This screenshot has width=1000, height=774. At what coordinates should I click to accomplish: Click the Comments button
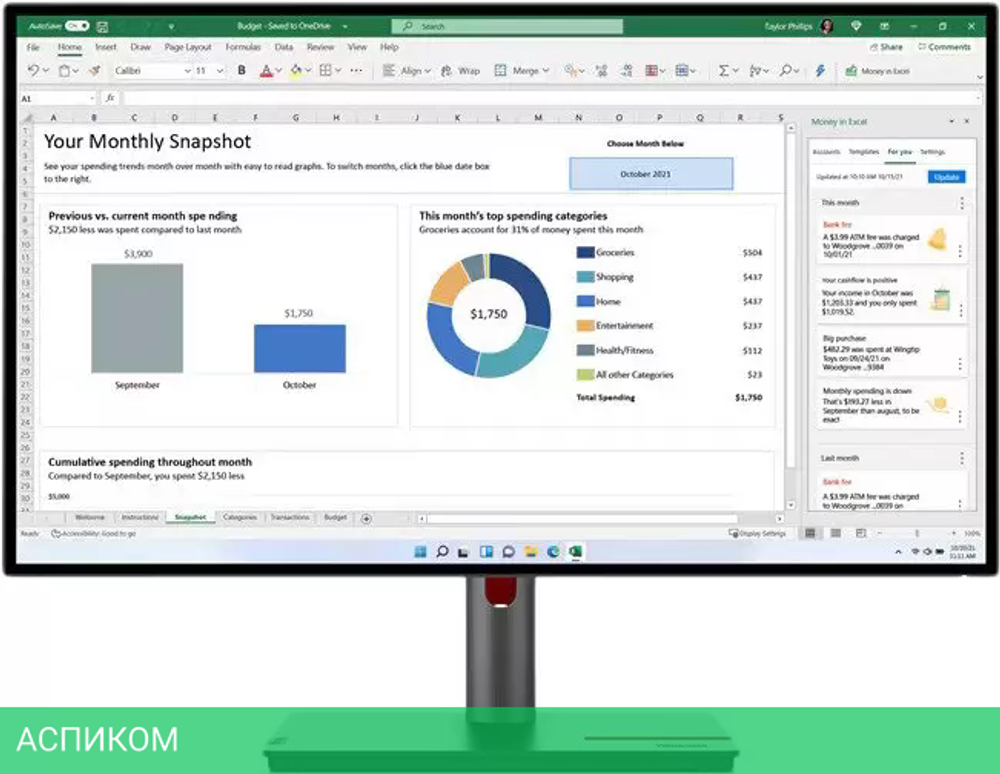click(944, 47)
